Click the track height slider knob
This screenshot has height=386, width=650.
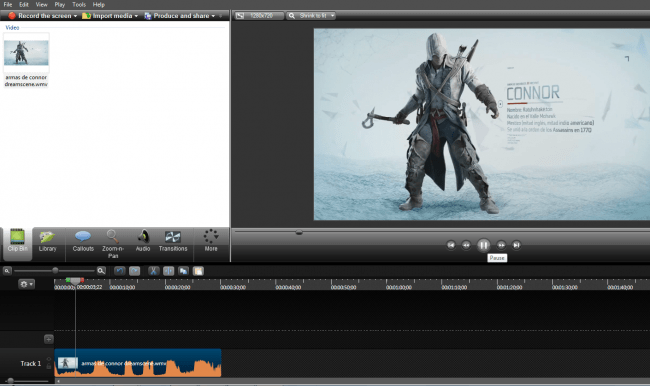point(10,380)
